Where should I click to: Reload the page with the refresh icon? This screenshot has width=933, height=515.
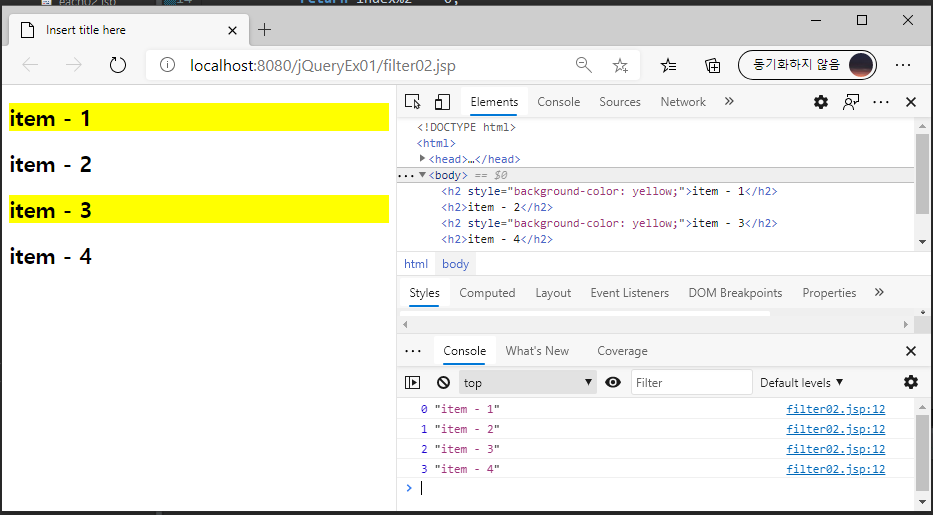tap(118, 65)
